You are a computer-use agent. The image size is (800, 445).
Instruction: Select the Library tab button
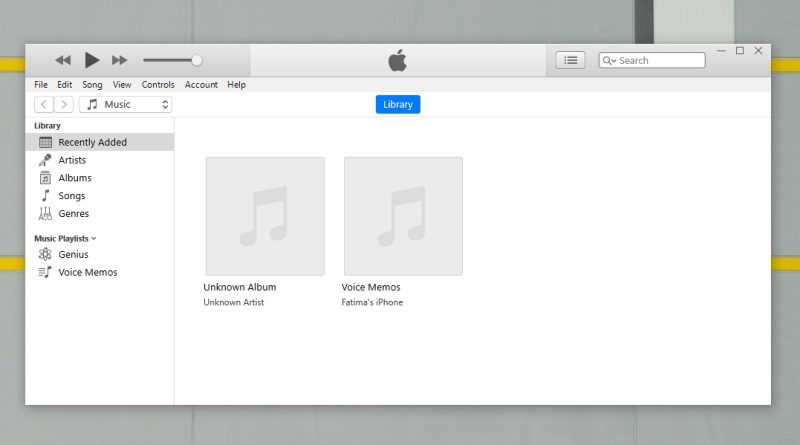click(x=398, y=104)
